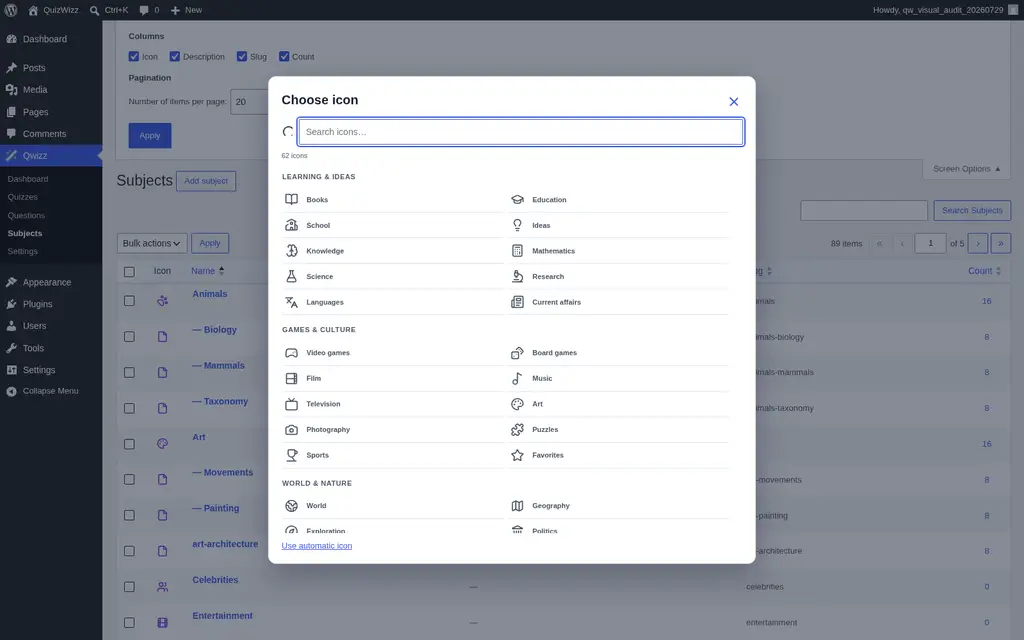The height and width of the screenshot is (640, 1024).
Task: Open the comments bubble in admin bar
Action: [x=149, y=10]
